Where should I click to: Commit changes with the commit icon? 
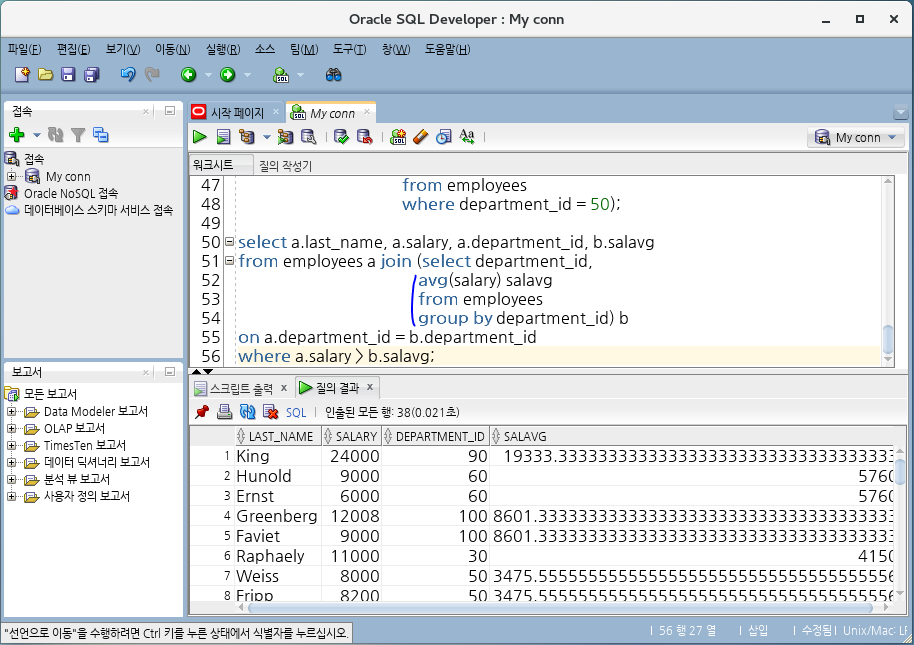point(342,137)
